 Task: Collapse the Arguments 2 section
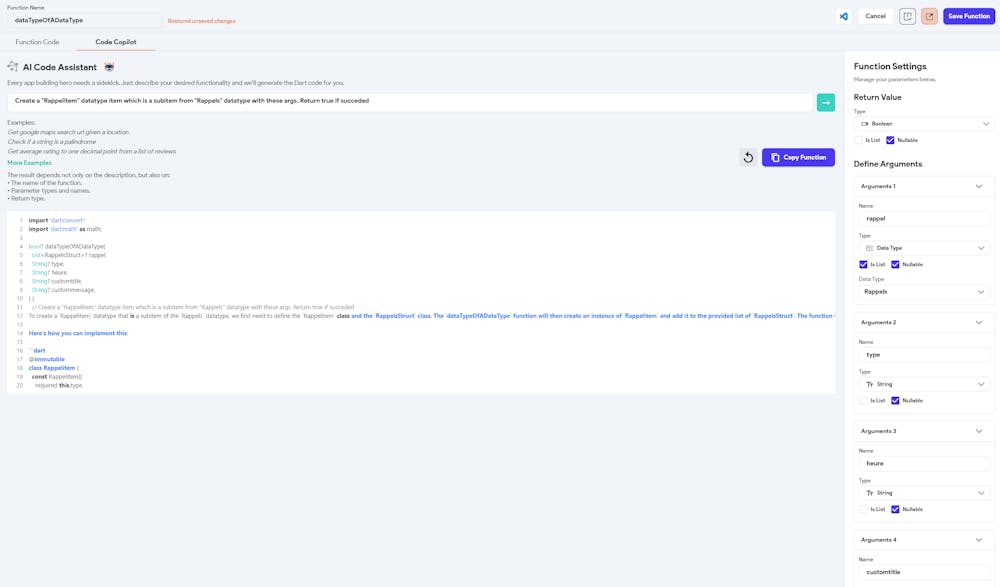click(979, 322)
